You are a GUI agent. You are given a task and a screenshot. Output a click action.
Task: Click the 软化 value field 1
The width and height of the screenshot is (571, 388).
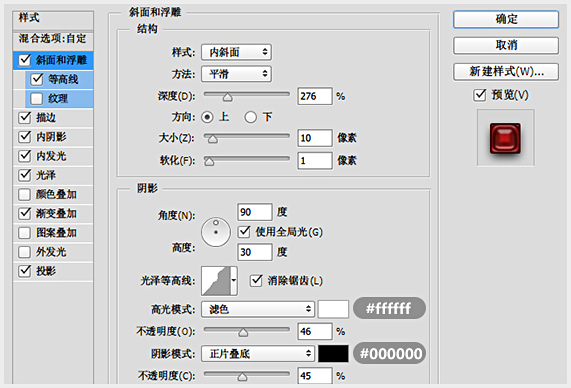click(315, 161)
